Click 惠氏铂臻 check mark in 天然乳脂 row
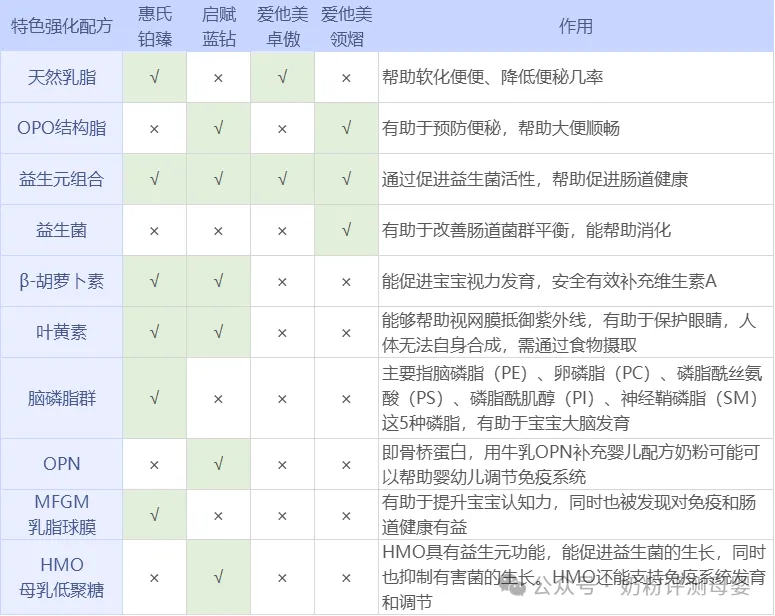The height and width of the screenshot is (616, 775). [155, 77]
